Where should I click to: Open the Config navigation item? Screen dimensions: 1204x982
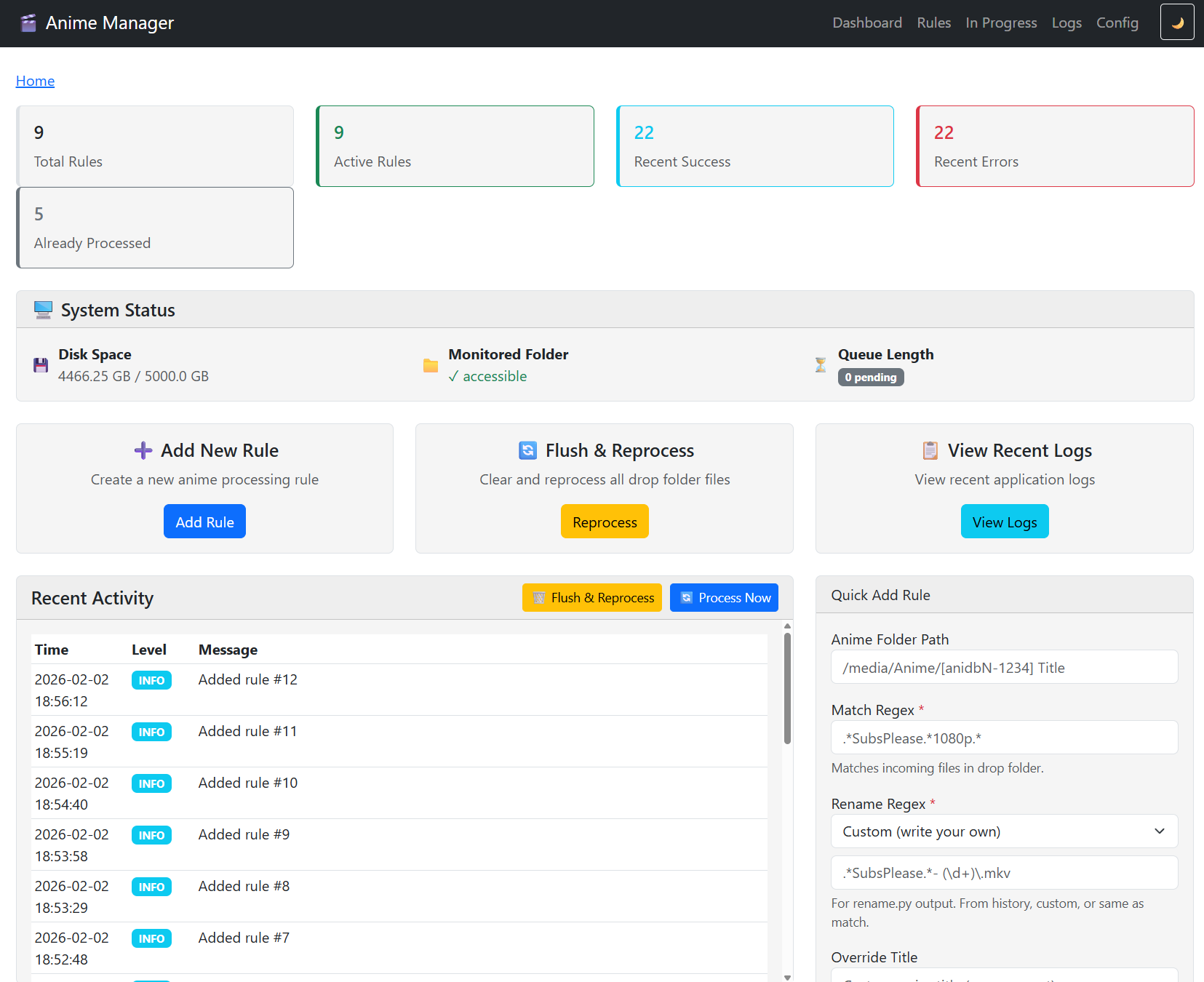[x=1117, y=23]
